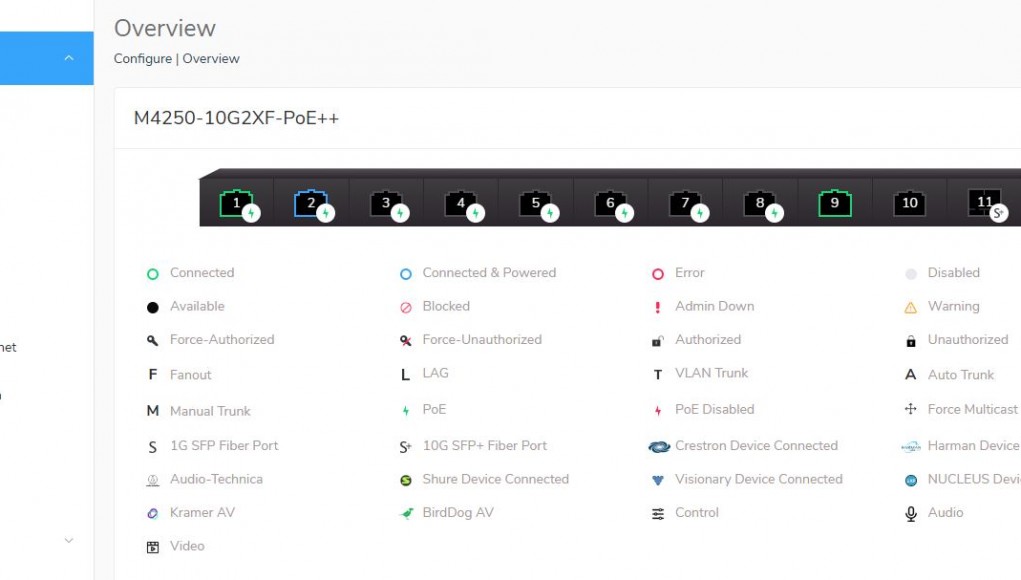Collapse the highlighted blue sidebar section

pos(68,58)
